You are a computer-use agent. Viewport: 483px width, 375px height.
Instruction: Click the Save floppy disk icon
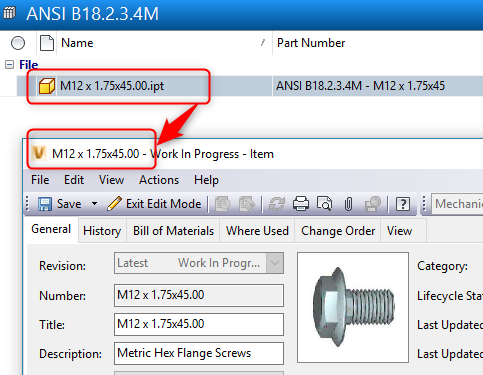pyautogui.click(x=45, y=204)
